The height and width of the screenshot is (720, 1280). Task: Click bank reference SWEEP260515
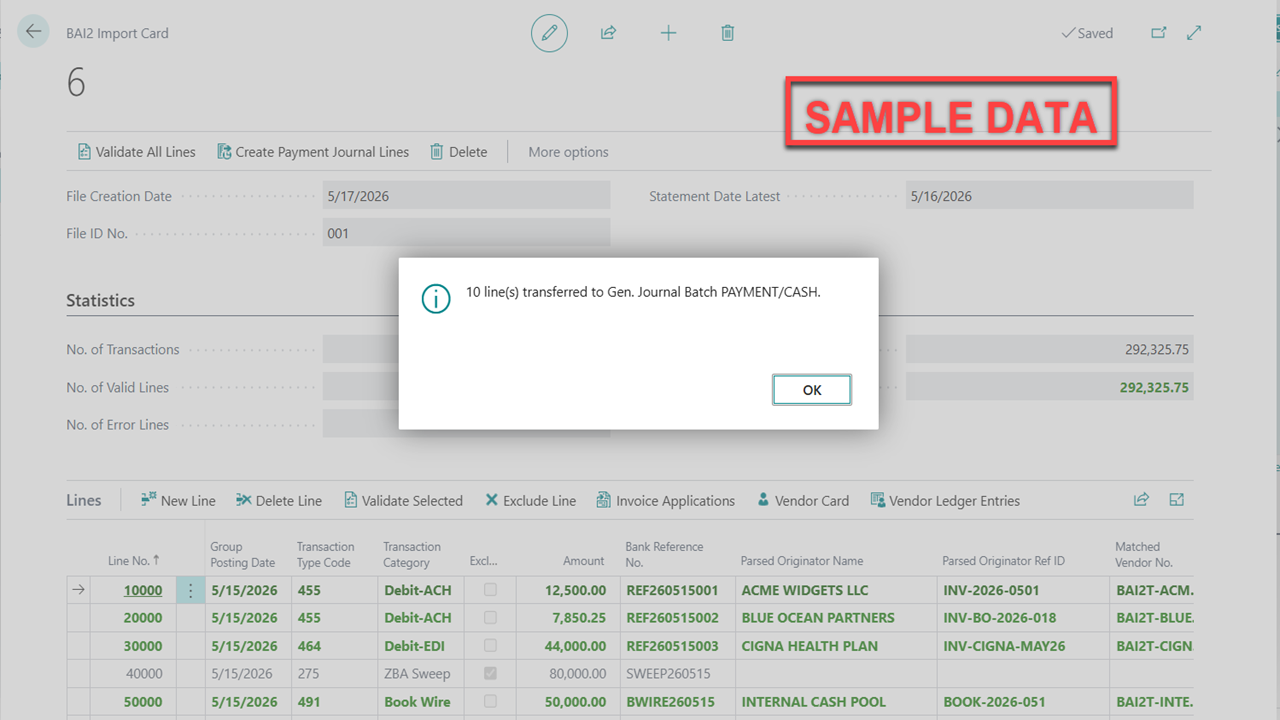(x=668, y=674)
